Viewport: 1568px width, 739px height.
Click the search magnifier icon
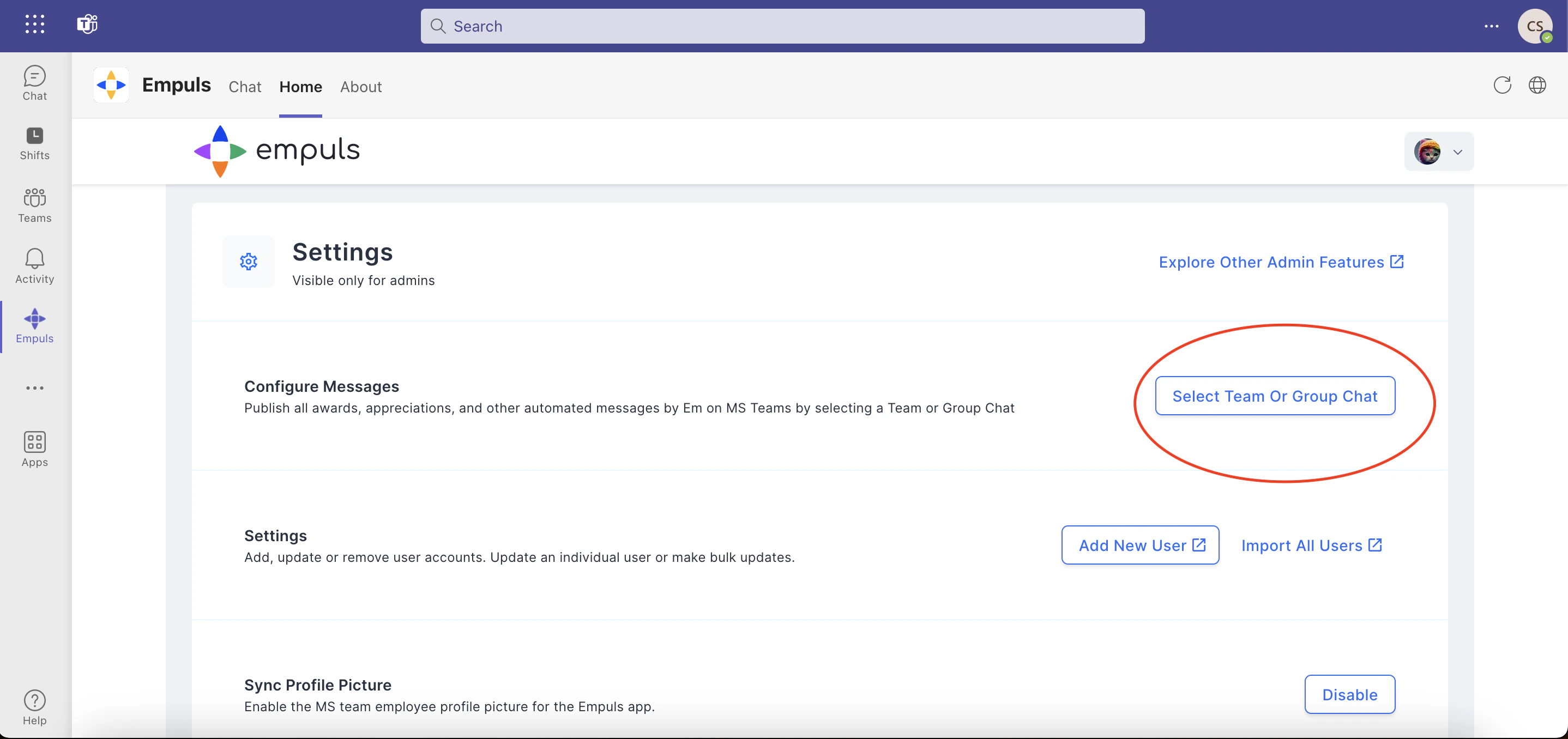click(438, 26)
